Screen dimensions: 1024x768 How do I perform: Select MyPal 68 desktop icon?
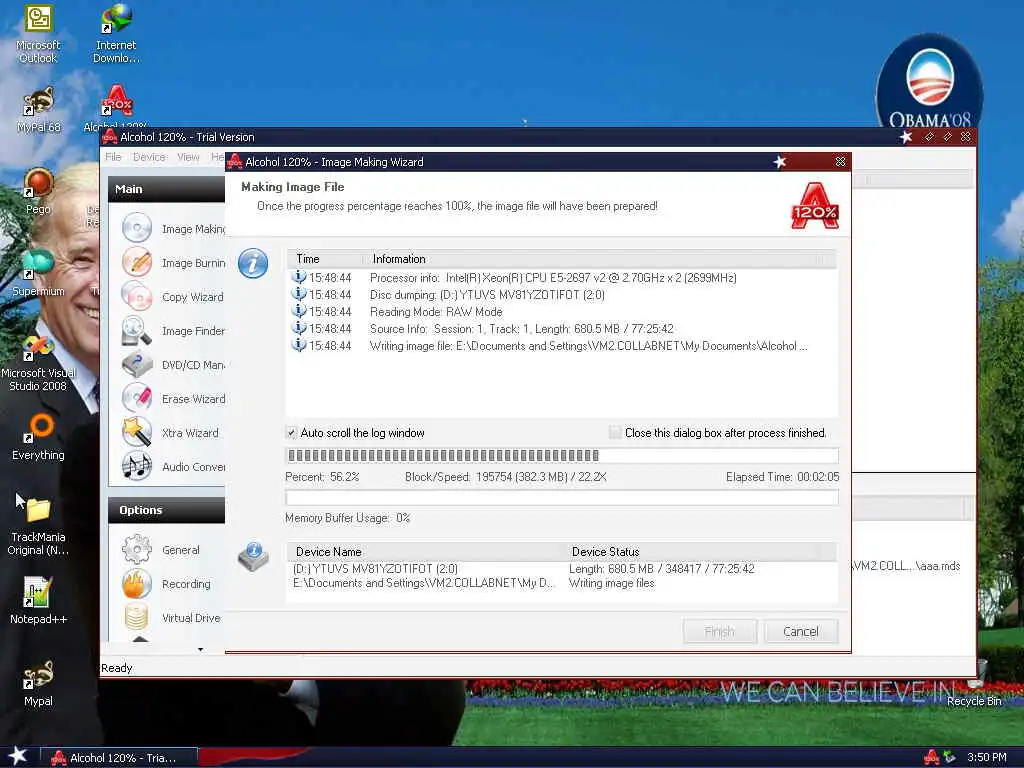(38, 110)
